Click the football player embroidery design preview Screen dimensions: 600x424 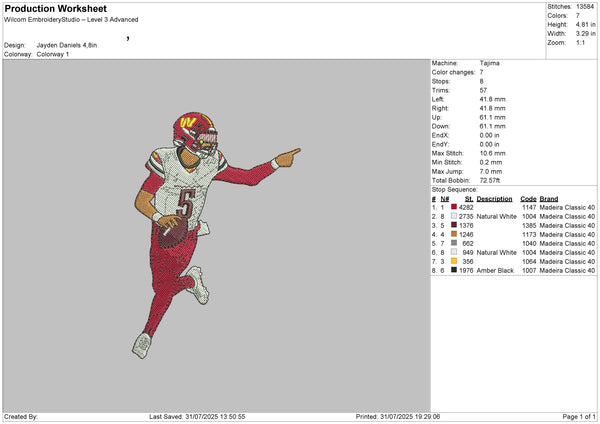pyautogui.click(x=216, y=235)
